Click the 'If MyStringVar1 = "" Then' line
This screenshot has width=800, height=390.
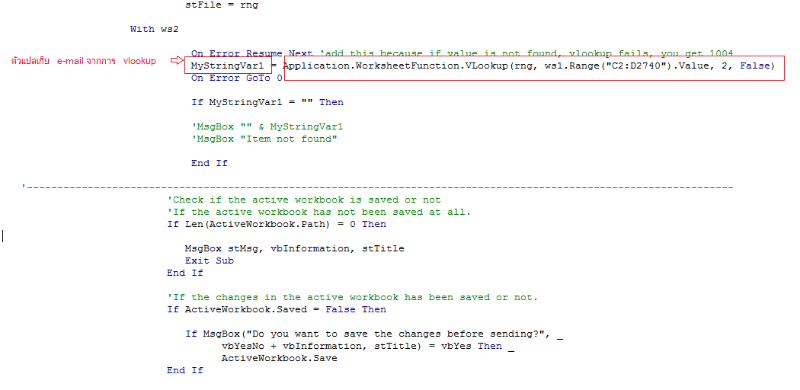pos(267,102)
